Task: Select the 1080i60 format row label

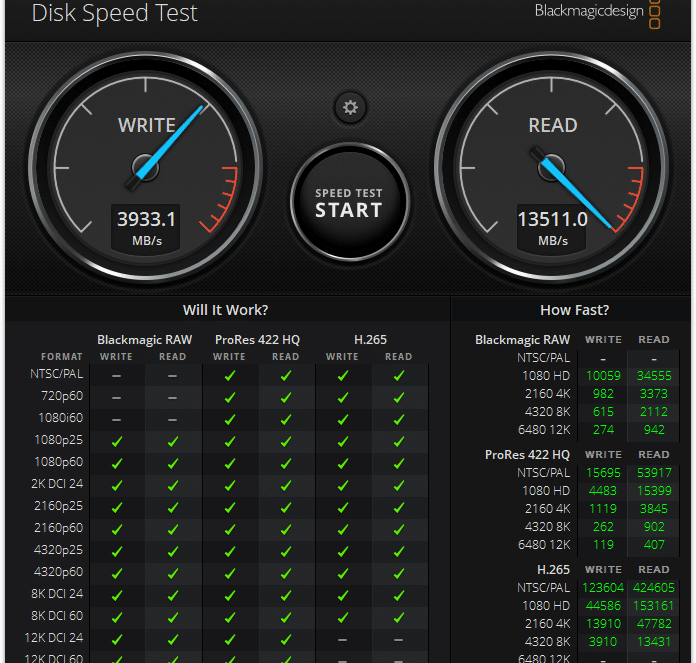Action: click(x=60, y=418)
